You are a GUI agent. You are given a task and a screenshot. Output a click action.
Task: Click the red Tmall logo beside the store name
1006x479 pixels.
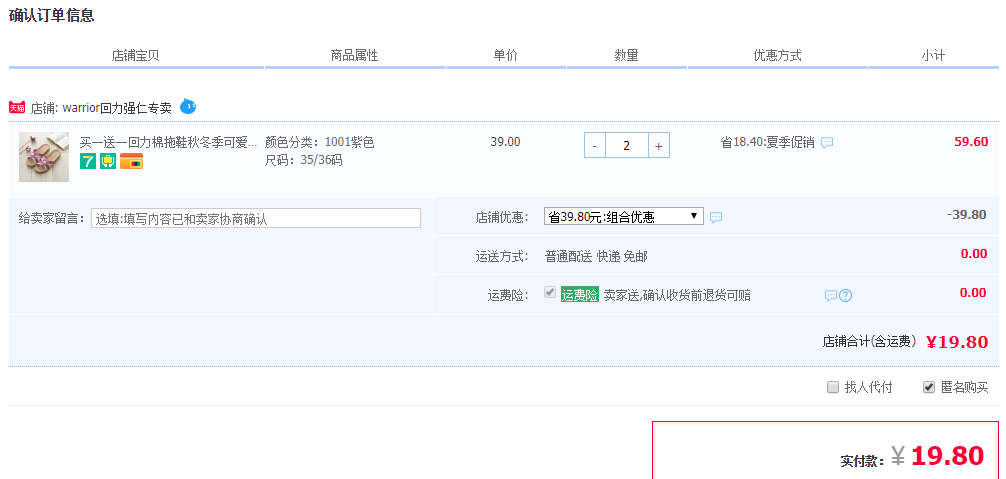17,108
